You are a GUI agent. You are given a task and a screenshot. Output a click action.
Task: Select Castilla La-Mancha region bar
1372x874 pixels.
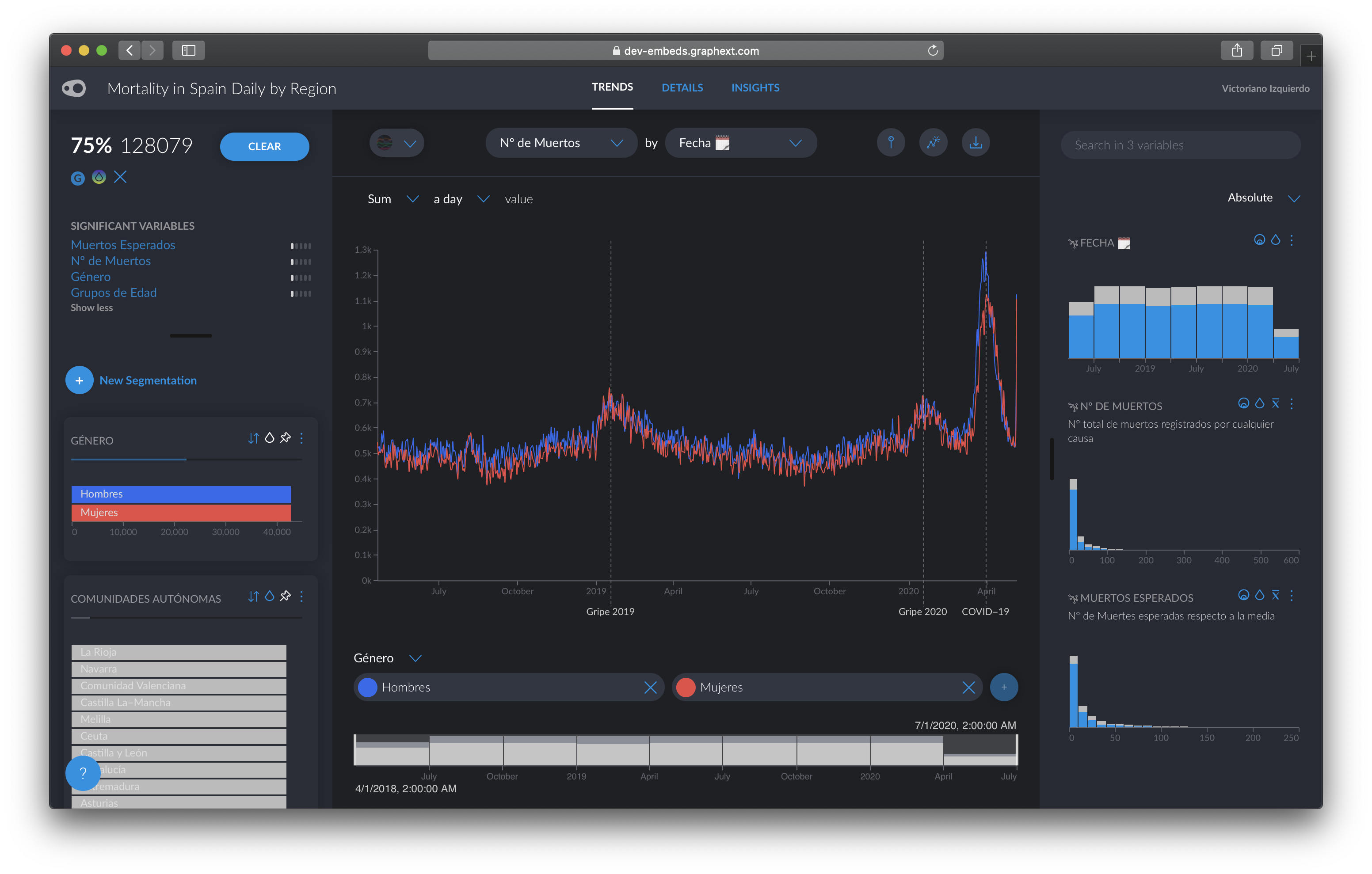click(179, 703)
